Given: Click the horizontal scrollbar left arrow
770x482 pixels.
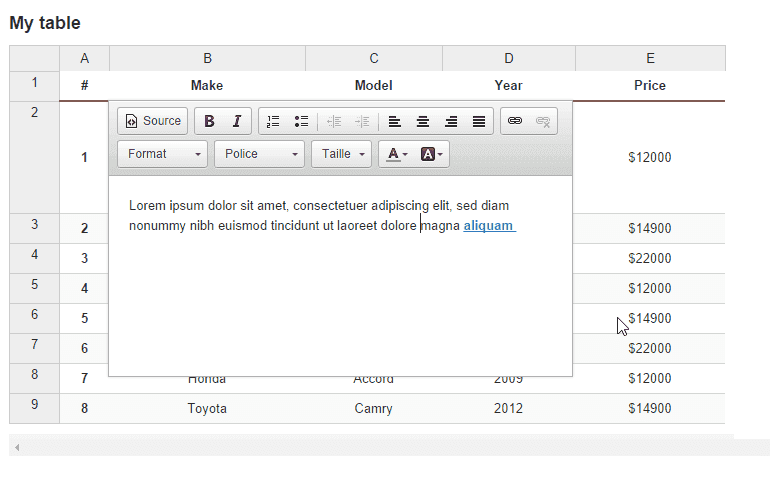Looking at the screenshot, I should point(16,447).
